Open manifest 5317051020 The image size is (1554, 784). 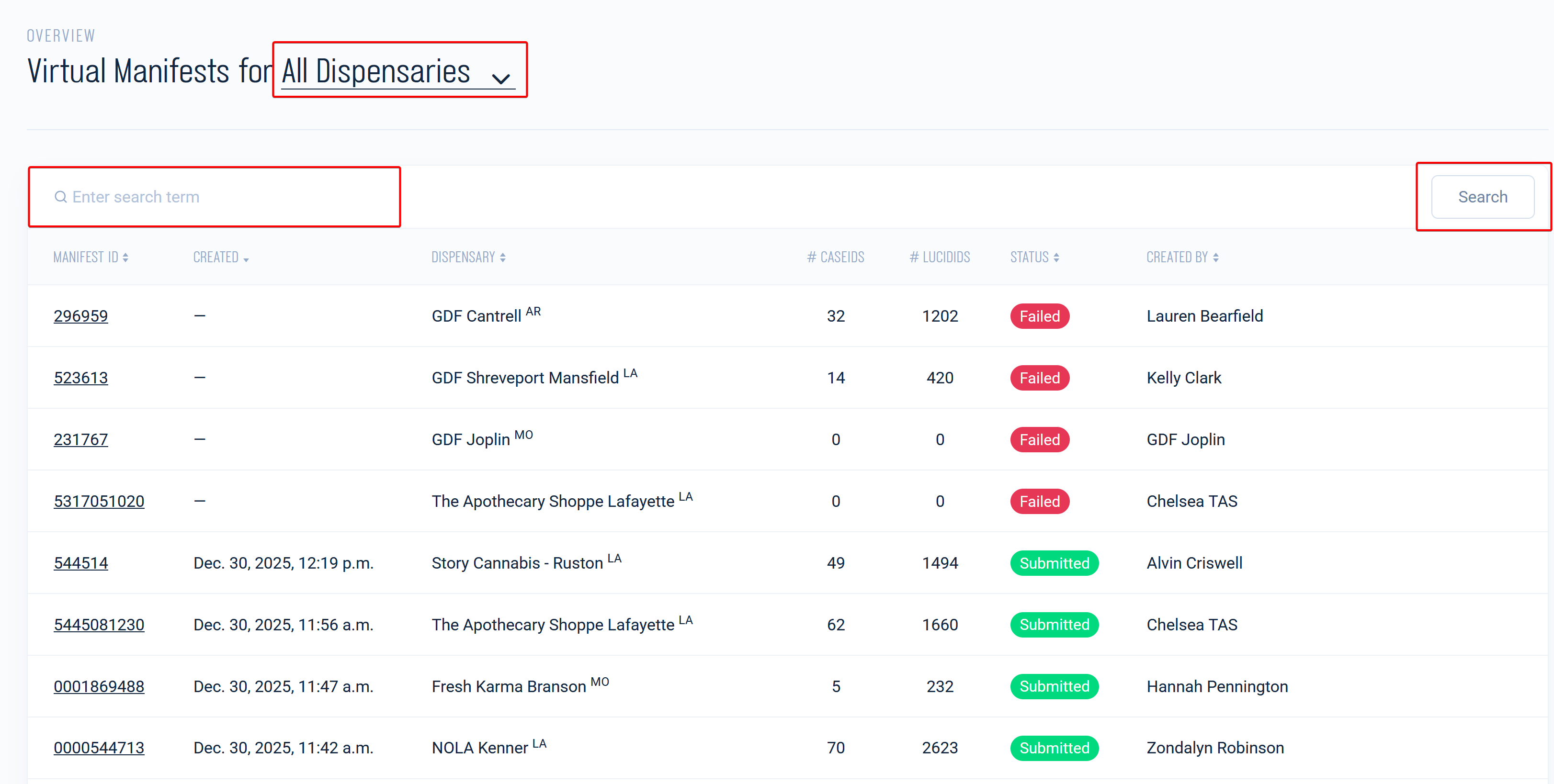pyautogui.click(x=99, y=501)
